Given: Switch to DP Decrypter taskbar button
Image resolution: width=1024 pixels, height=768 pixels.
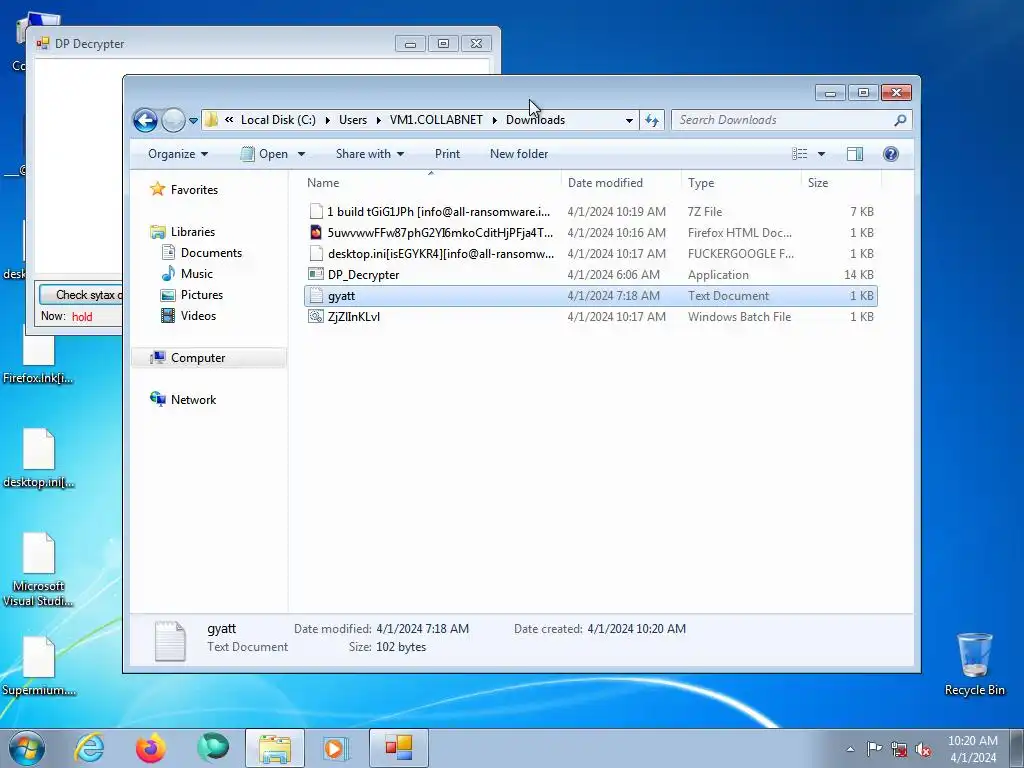Looking at the screenshot, I should pyautogui.click(x=398, y=748).
